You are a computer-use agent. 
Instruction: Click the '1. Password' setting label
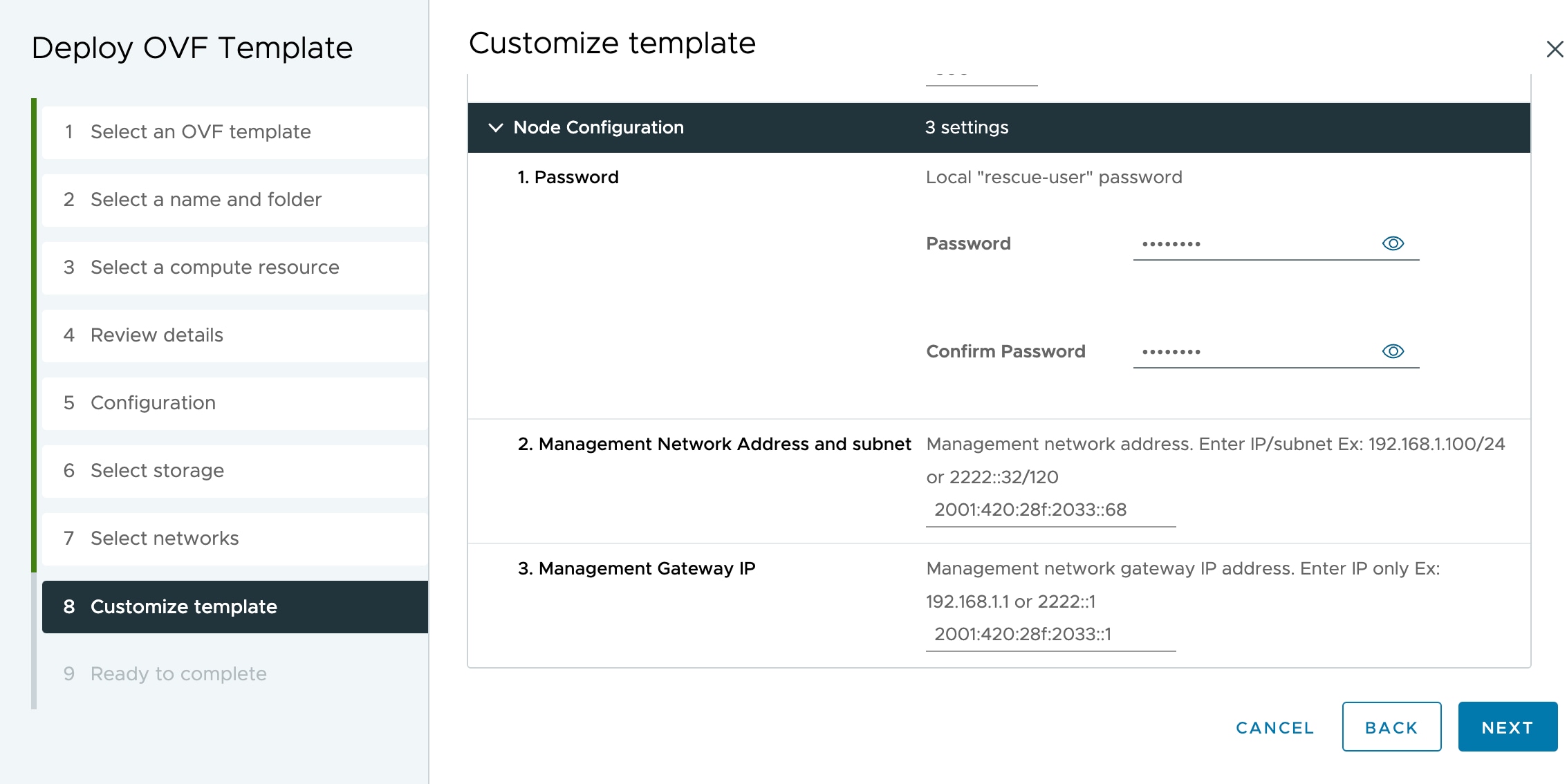[x=568, y=178]
